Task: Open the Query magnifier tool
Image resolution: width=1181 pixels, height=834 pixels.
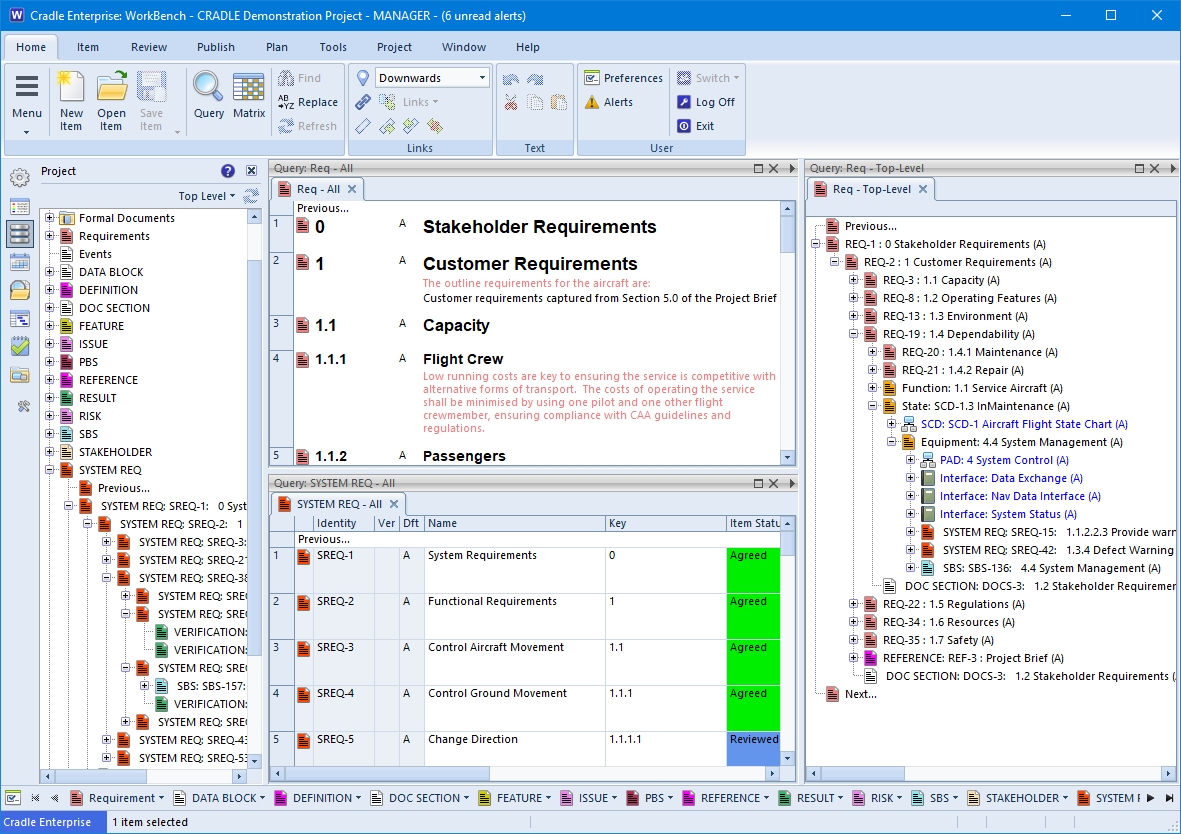Action: click(x=209, y=96)
